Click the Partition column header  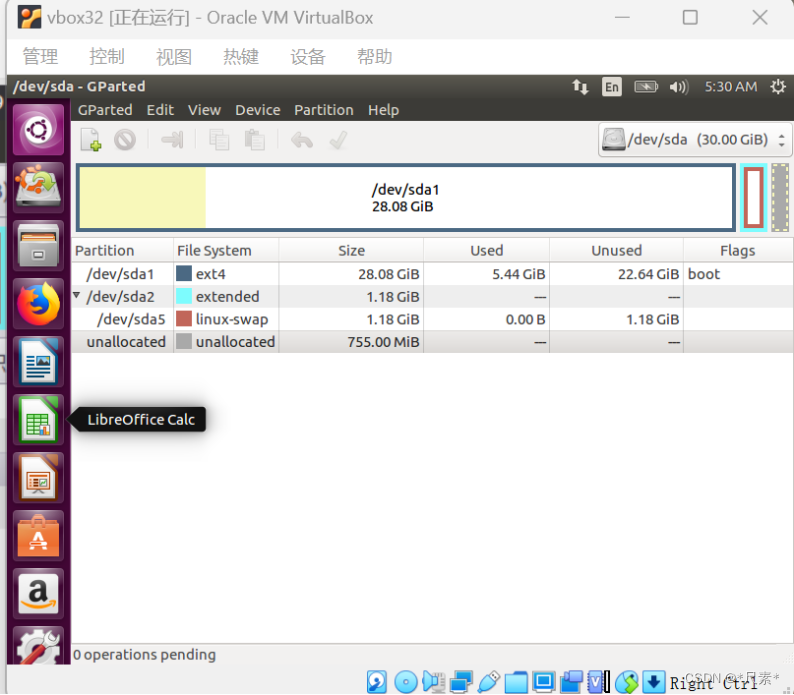123,250
